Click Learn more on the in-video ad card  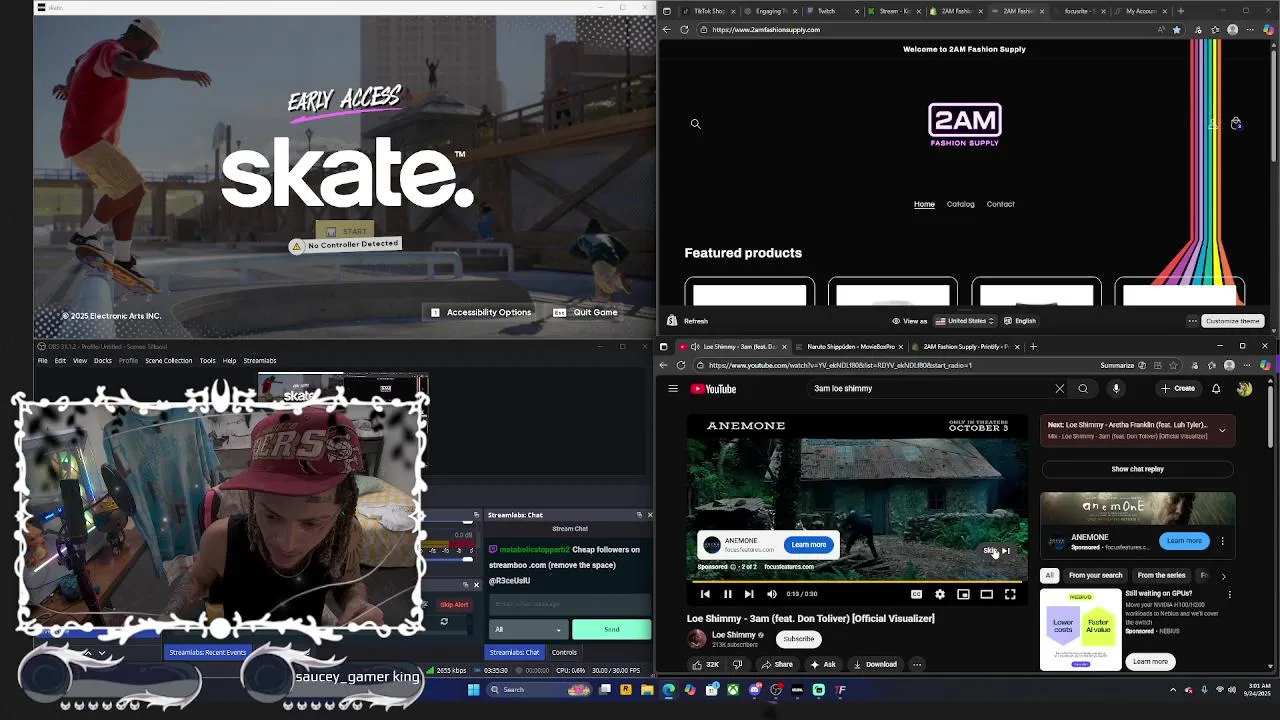coord(808,545)
